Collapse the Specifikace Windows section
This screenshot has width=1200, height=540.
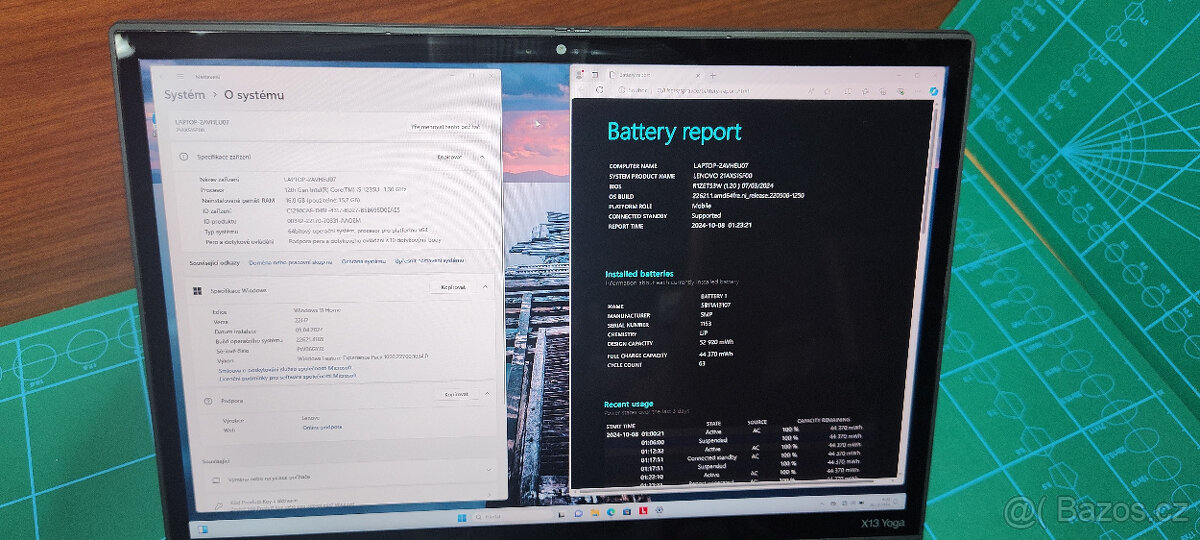[x=486, y=288]
